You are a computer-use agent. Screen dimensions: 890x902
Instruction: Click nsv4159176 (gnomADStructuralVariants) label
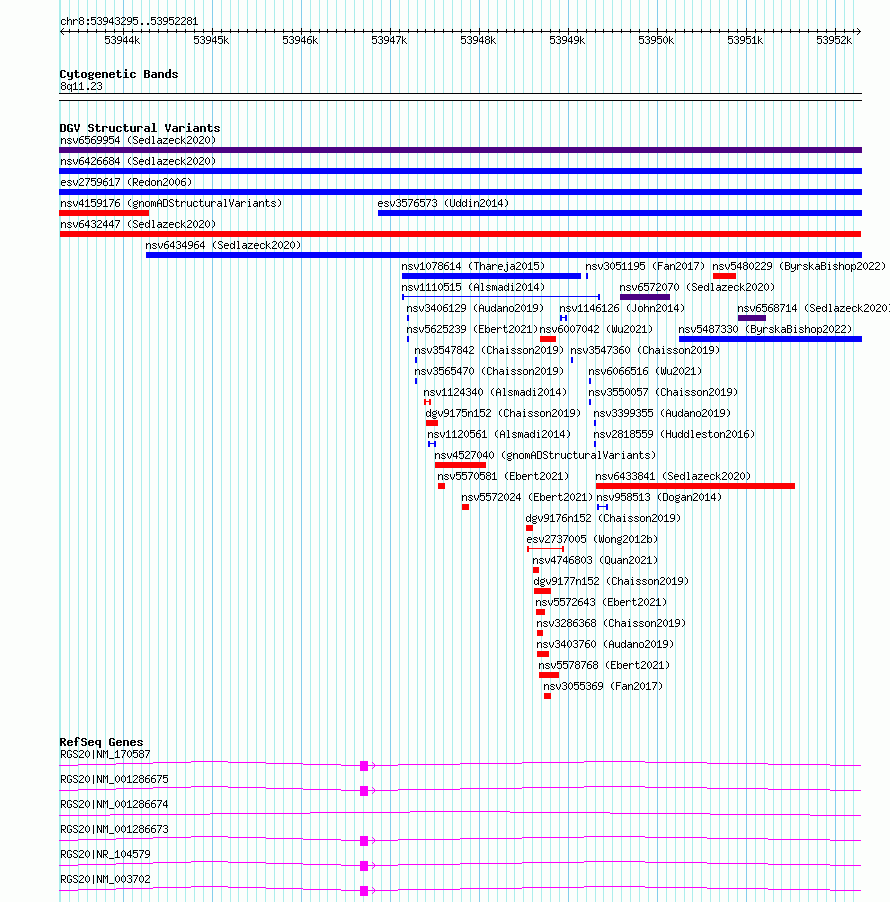coord(171,203)
